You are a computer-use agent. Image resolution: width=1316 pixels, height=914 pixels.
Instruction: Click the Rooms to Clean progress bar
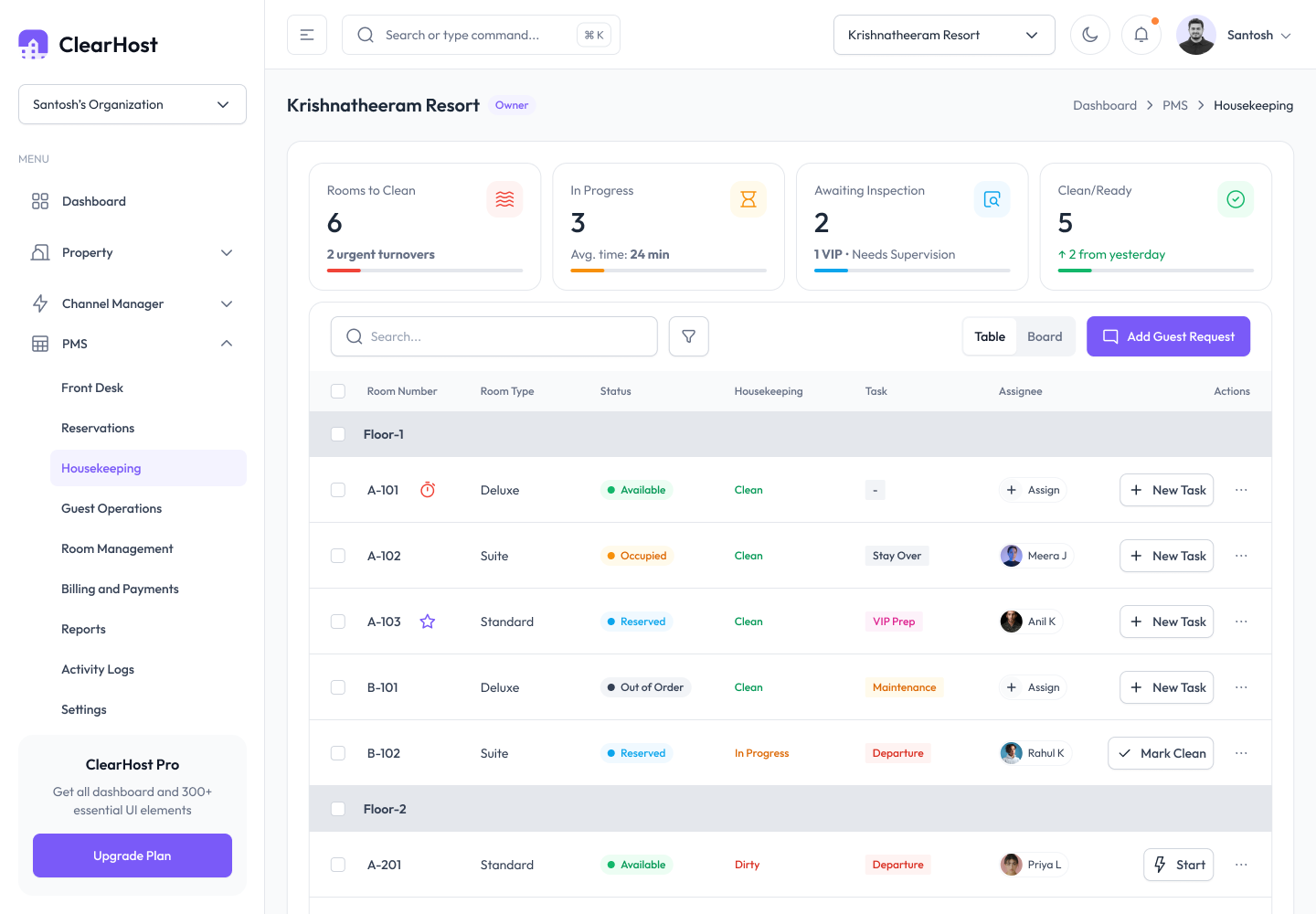point(425,271)
